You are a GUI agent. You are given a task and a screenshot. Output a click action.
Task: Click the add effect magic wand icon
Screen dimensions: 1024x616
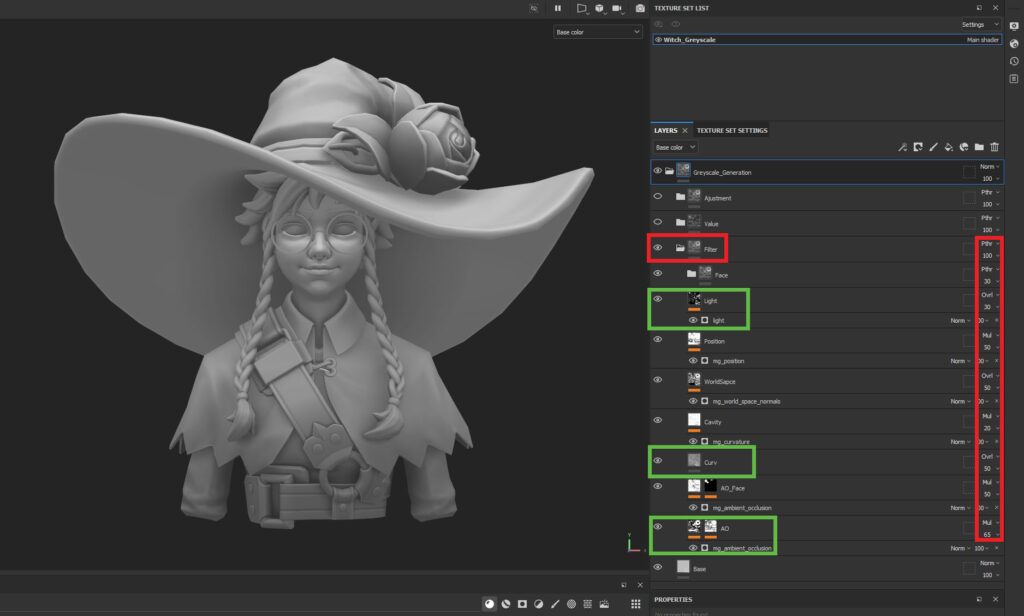tap(902, 147)
